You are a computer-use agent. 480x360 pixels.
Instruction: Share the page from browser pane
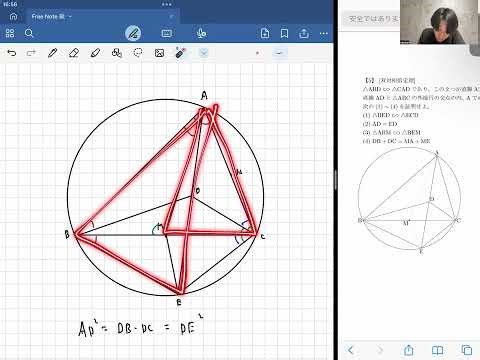pos(408,350)
